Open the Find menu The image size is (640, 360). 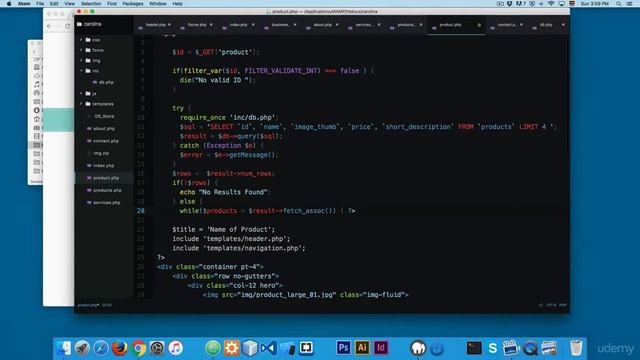pyautogui.click(x=112, y=4)
